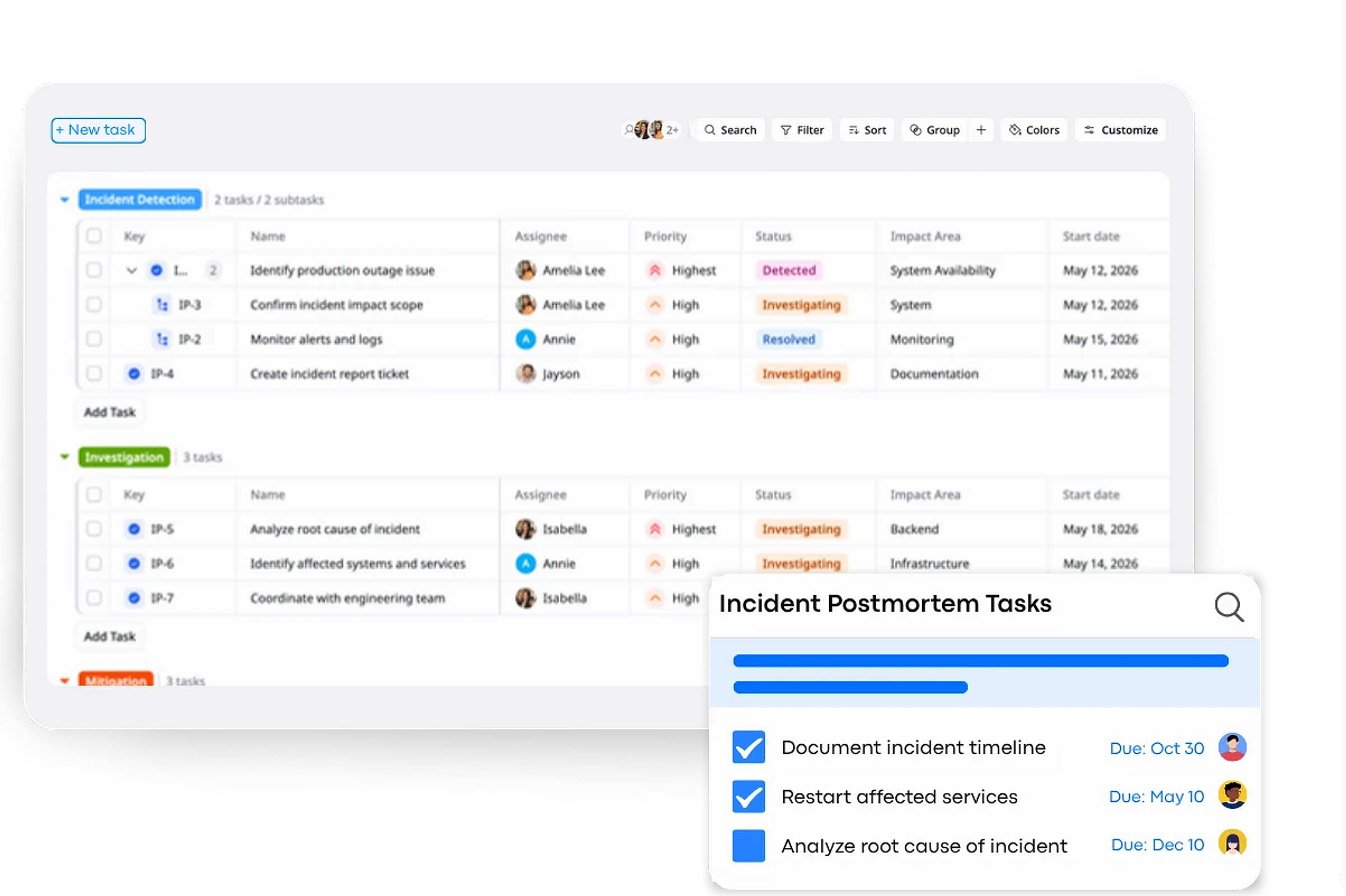Tick the IP-2 row checkbox

[x=94, y=339]
